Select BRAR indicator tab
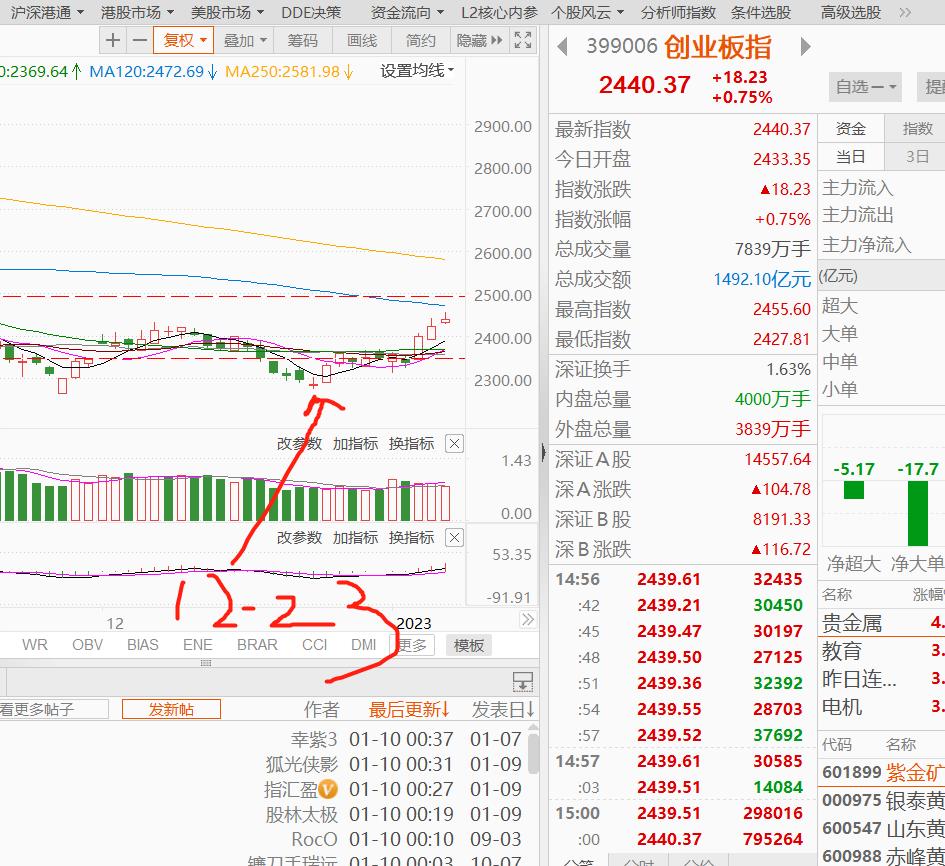The height and width of the screenshot is (866, 945). click(257, 645)
